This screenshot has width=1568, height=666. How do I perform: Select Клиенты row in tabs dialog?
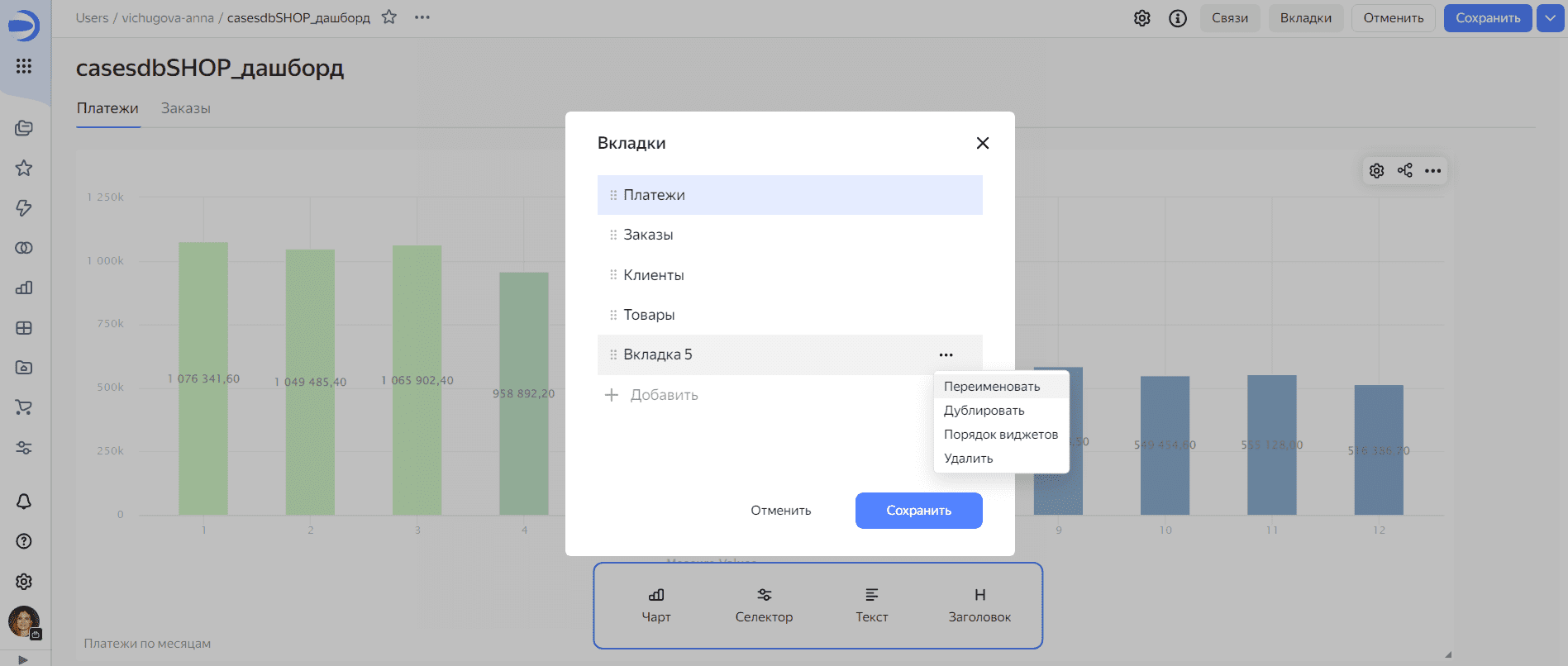(789, 275)
